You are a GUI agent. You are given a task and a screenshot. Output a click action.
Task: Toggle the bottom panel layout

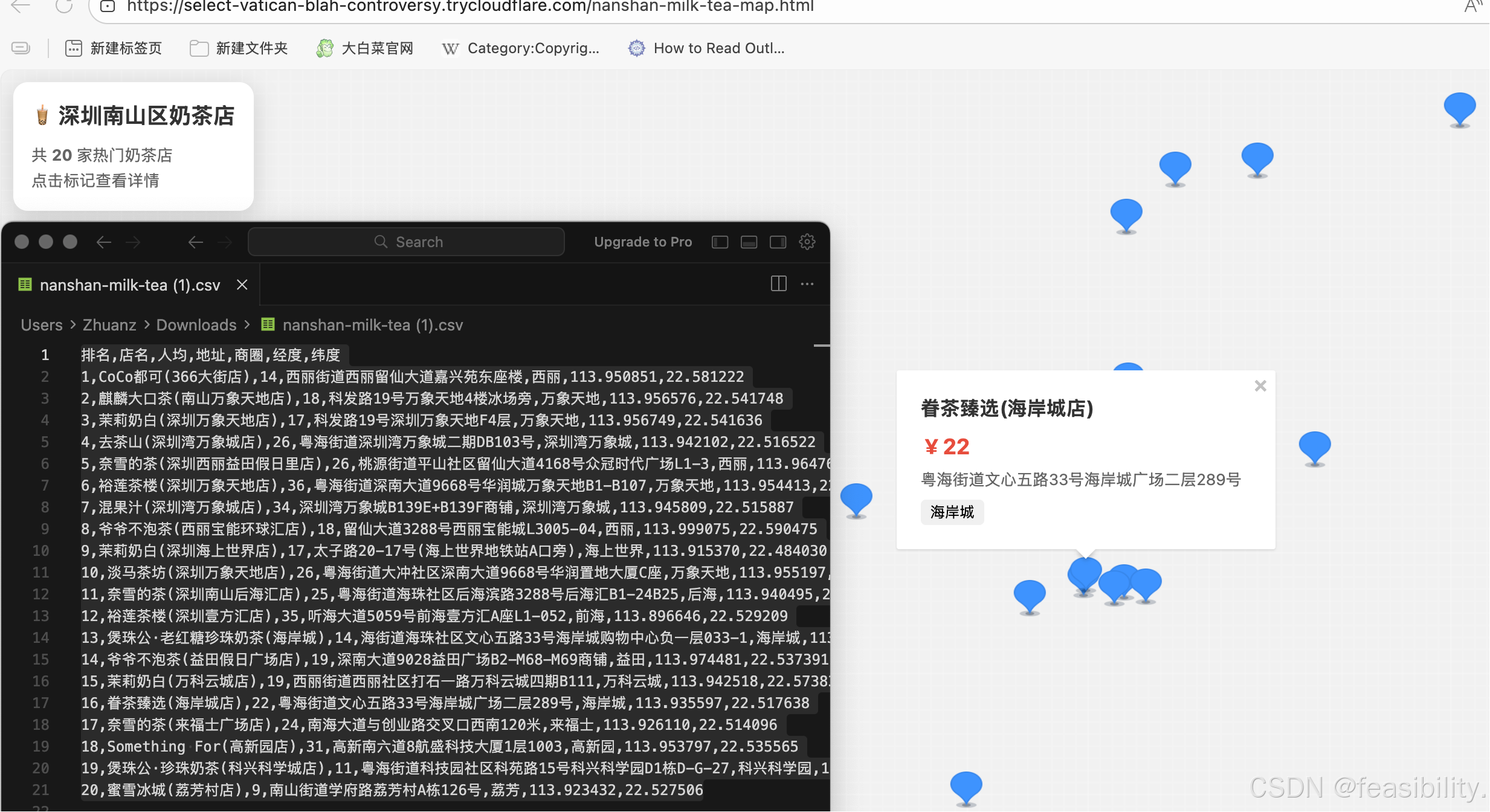click(x=749, y=242)
